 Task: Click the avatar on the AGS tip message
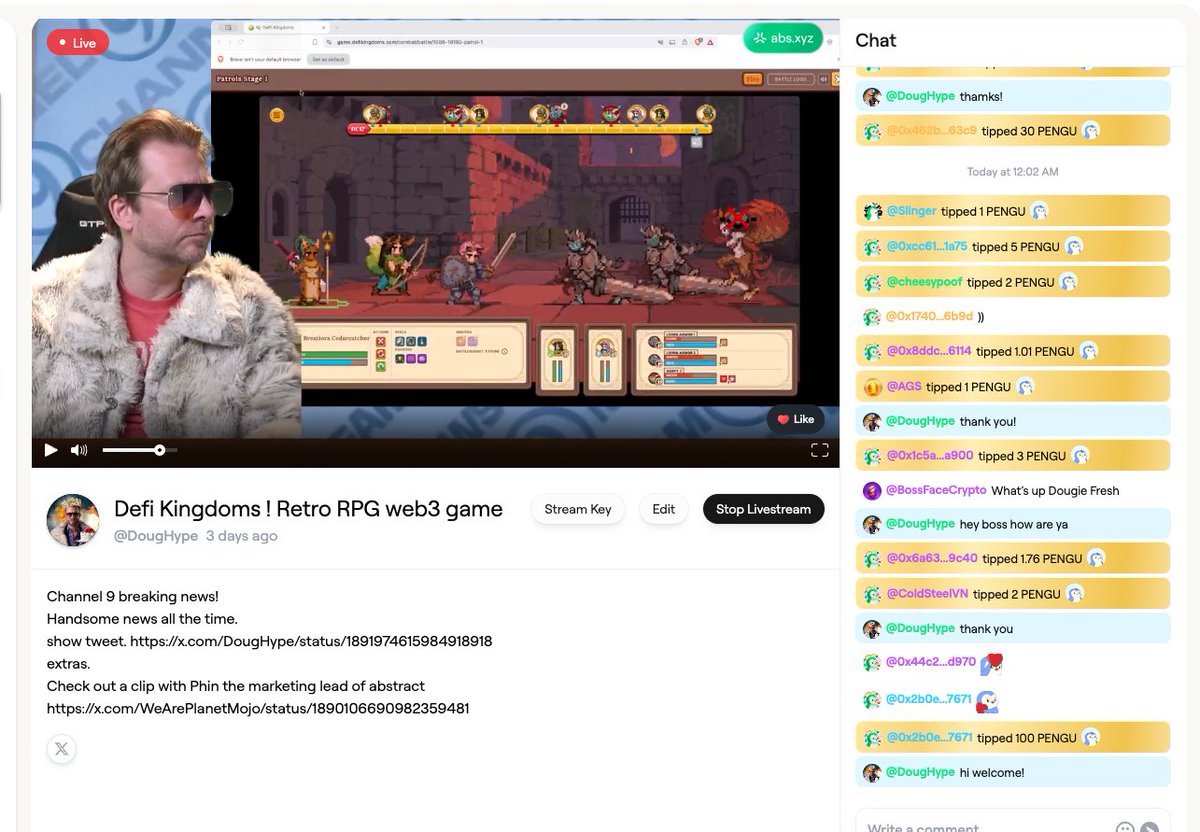(872, 387)
